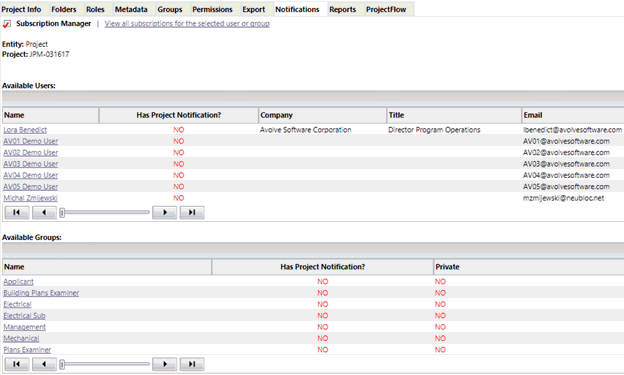Open AV02 Demo User link
Viewport: 624px width, 375px height.
pos(31,152)
